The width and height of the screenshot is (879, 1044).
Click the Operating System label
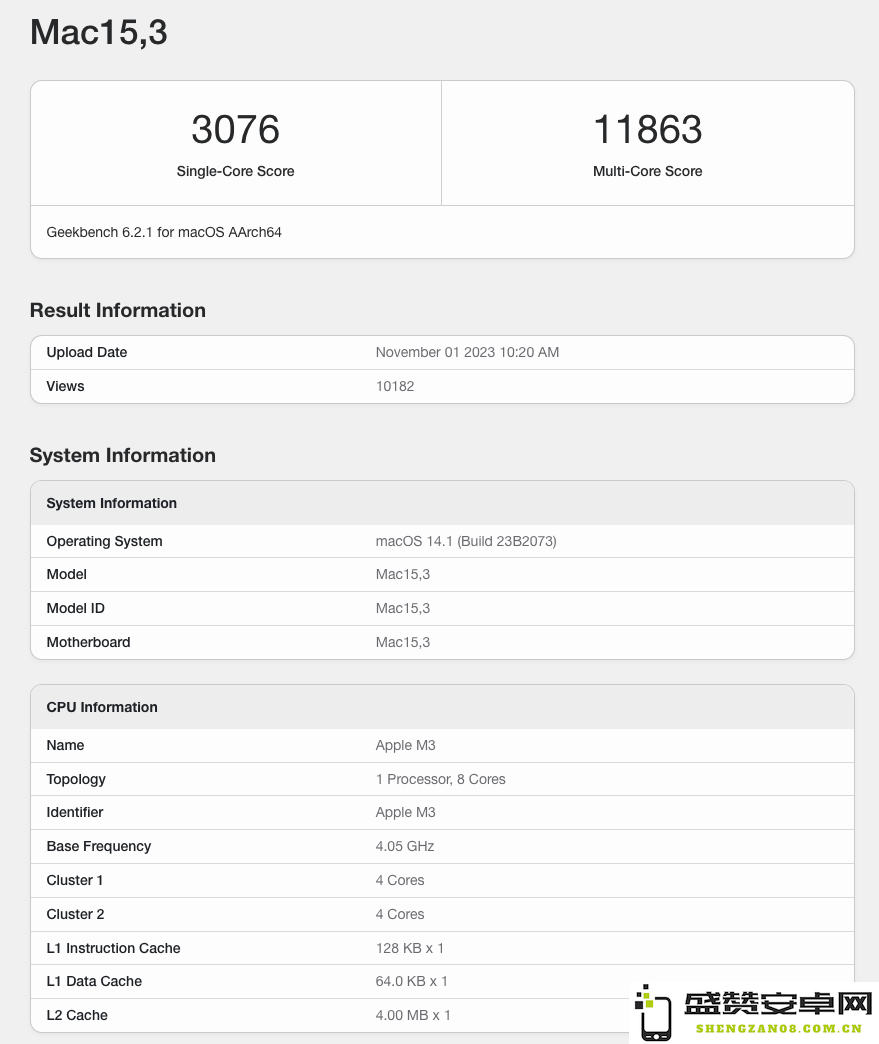pyautogui.click(x=105, y=541)
